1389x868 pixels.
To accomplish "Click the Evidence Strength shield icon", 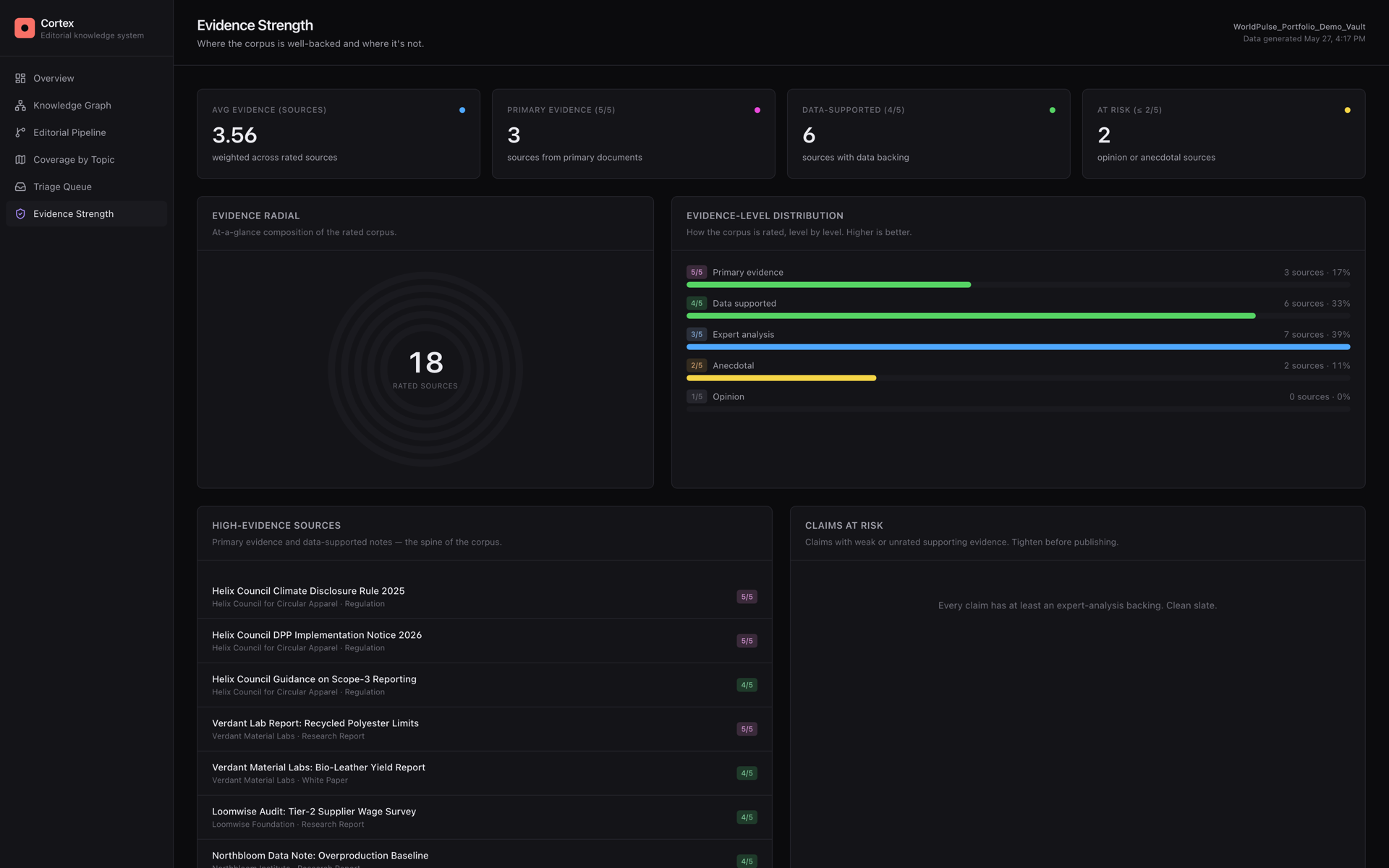I will (x=20, y=214).
